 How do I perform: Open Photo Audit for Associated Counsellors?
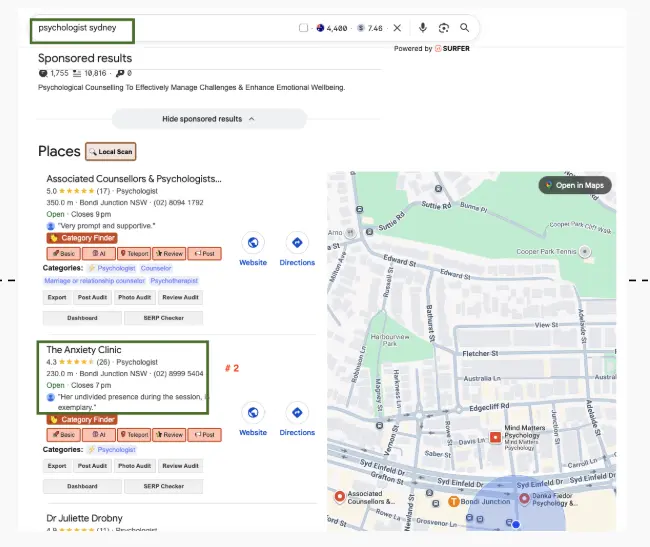135,297
